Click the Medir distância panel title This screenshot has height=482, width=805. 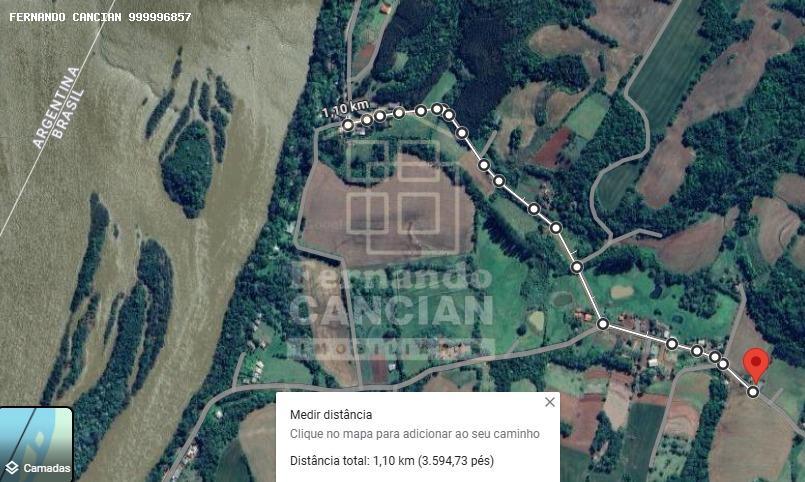point(331,415)
